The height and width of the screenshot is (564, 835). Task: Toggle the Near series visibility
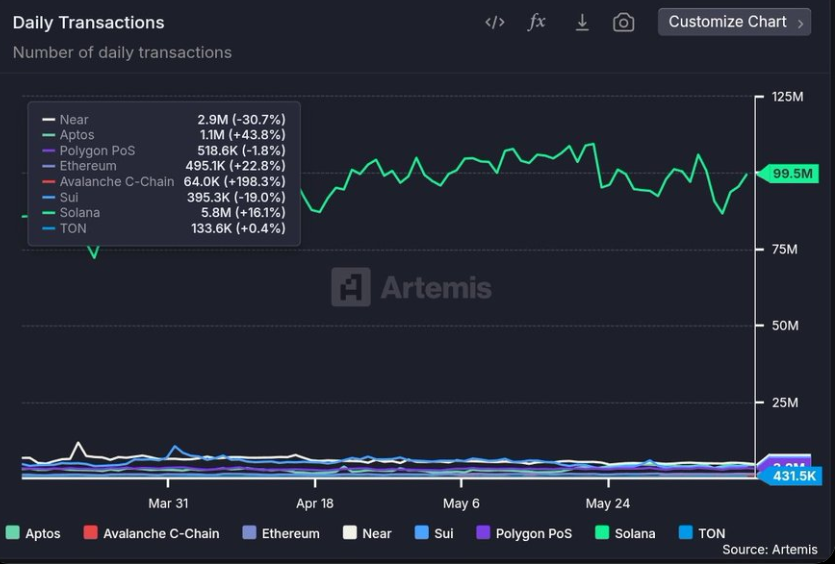(367, 533)
